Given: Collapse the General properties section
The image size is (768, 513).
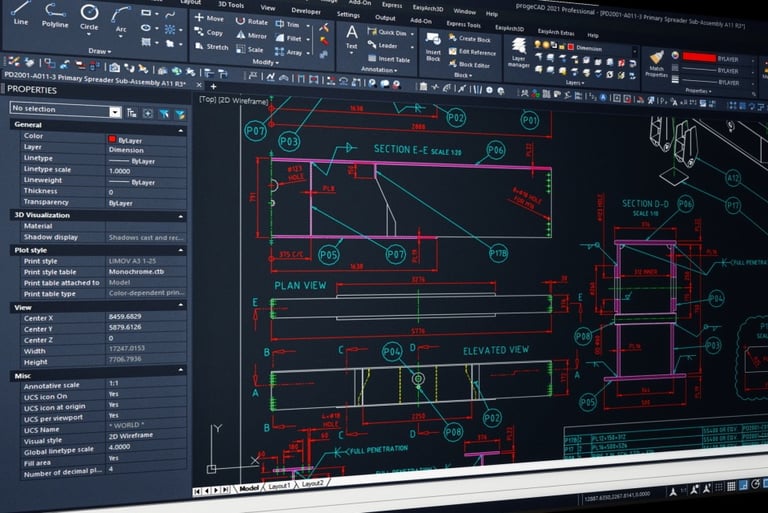Looking at the screenshot, I should pos(181,131).
